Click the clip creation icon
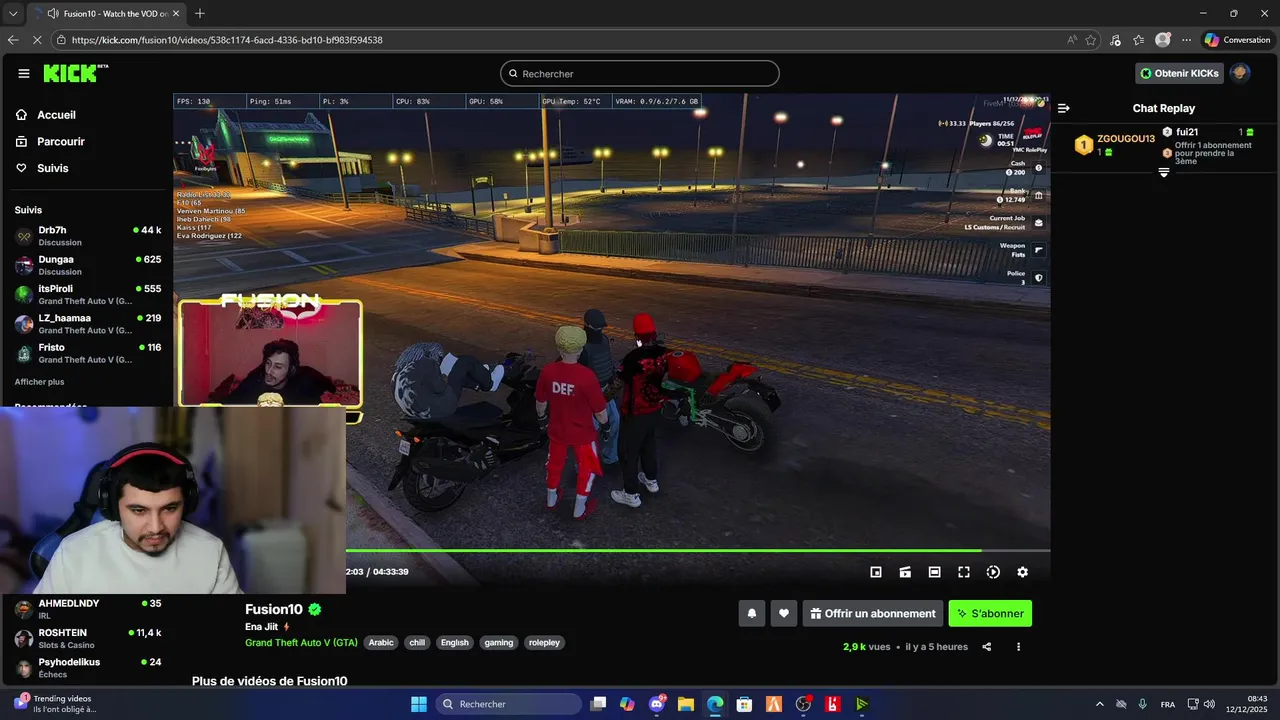The width and height of the screenshot is (1280, 720). click(905, 572)
